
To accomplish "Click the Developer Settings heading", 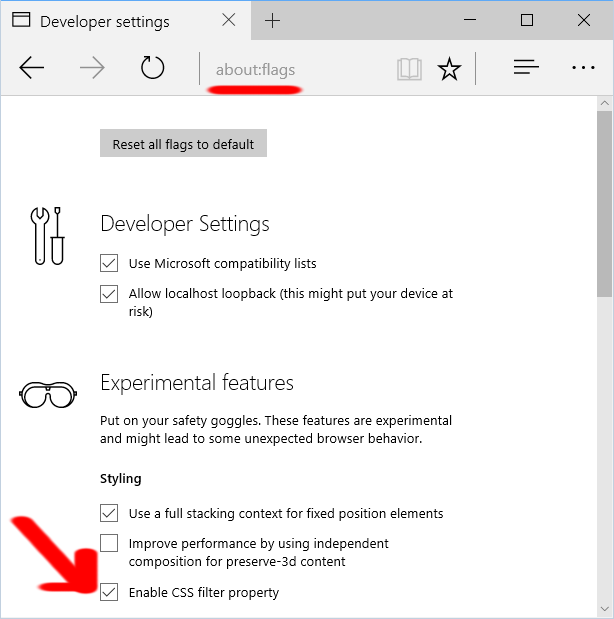I will click(185, 224).
